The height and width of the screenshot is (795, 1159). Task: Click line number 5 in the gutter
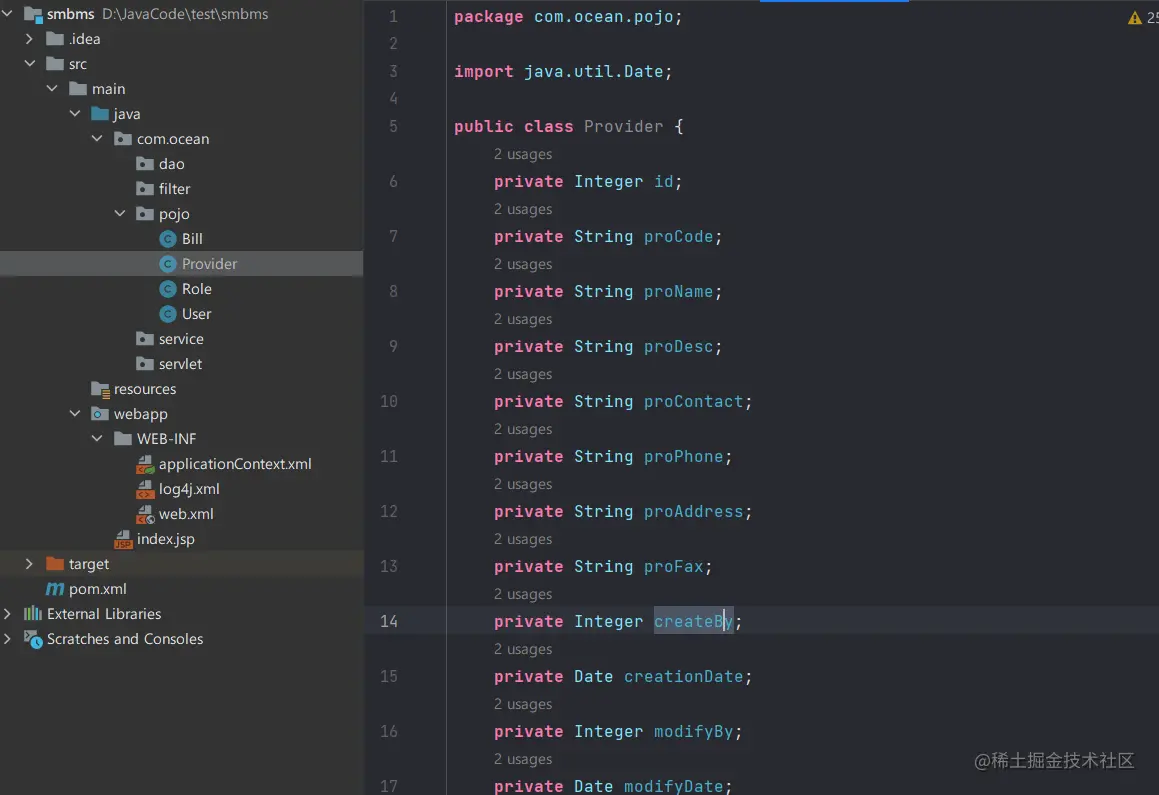pos(393,127)
